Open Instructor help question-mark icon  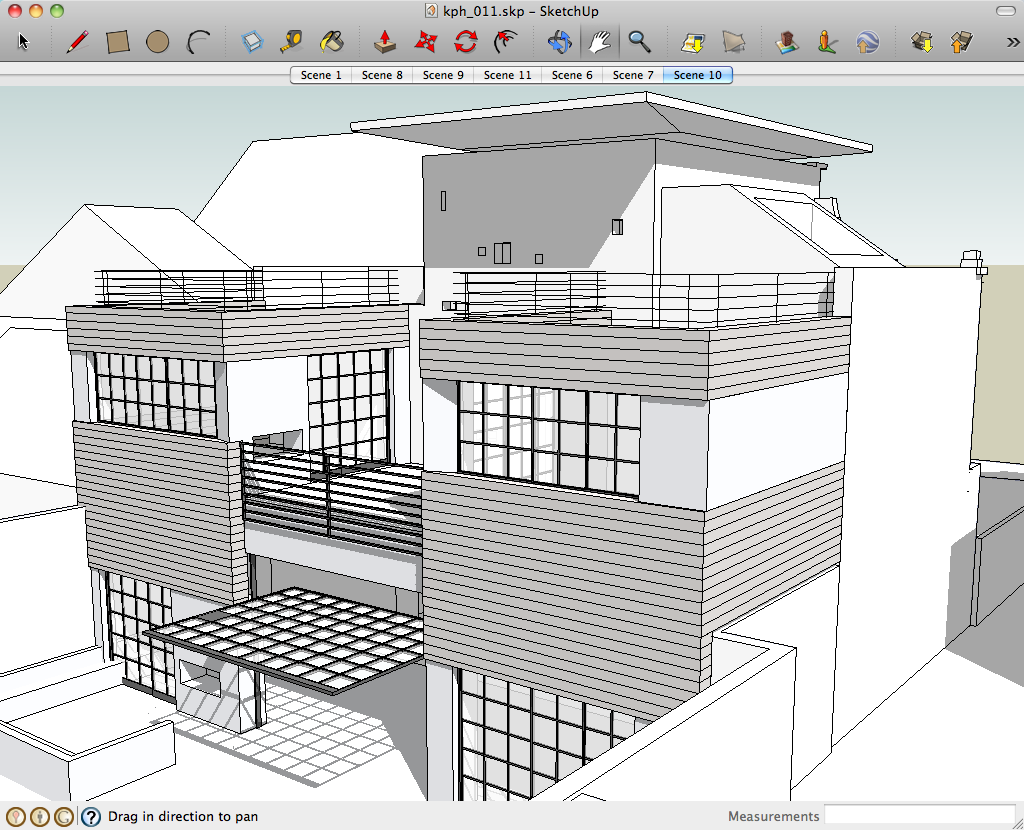[x=91, y=816]
